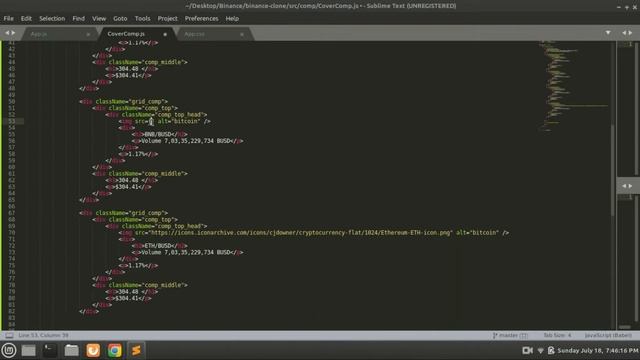640x360 pixels.
Task: Open the Help menu
Action: (x=232, y=18)
